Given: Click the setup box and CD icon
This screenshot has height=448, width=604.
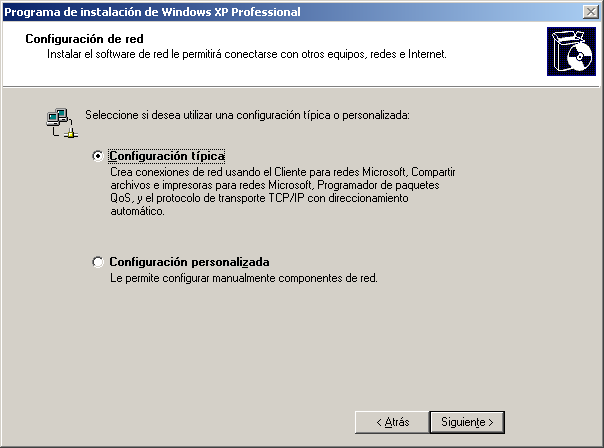Looking at the screenshot, I should tap(570, 53).
